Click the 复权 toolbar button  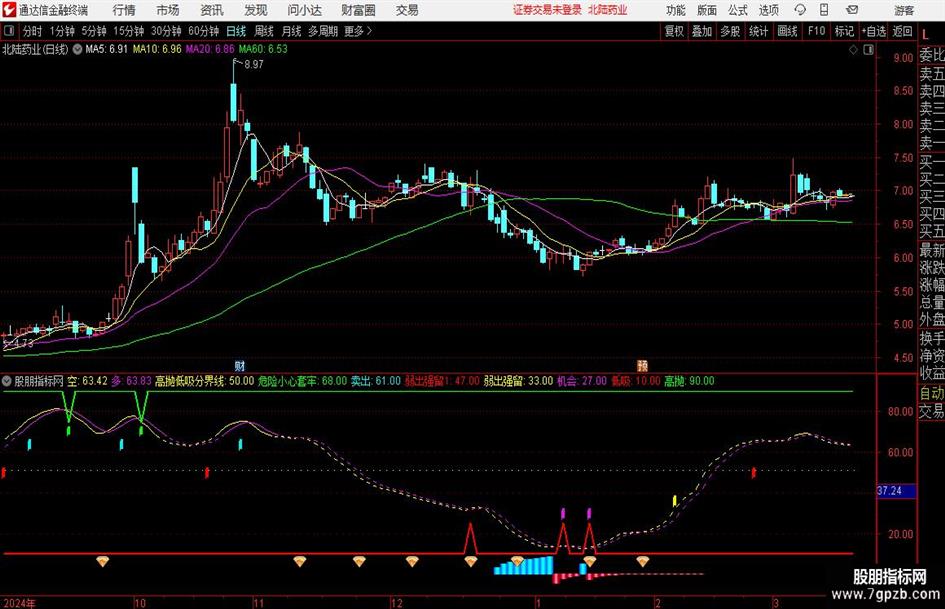click(x=674, y=31)
